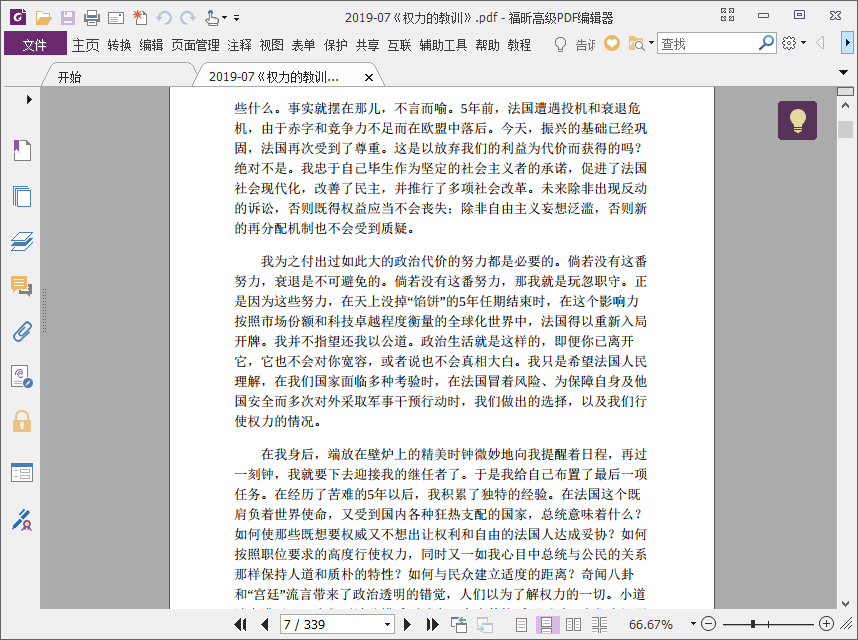The image size is (858, 640).
Task: Open the certificate pen sidebar panel
Action: pos(22,520)
